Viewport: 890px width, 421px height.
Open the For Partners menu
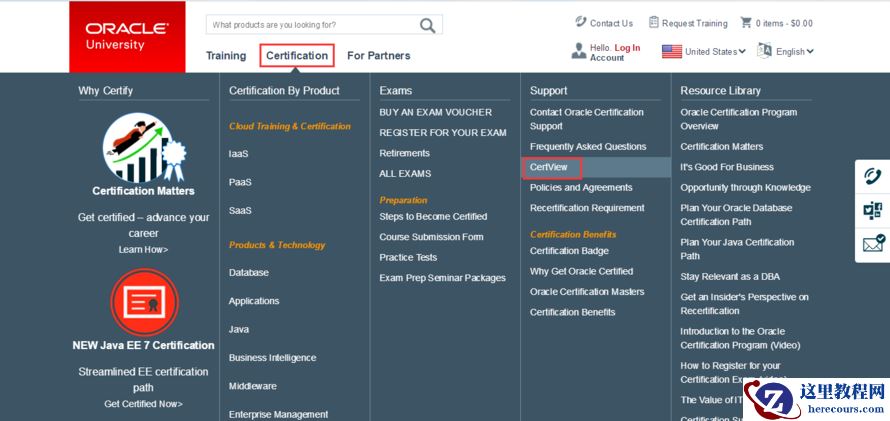pyautogui.click(x=378, y=56)
